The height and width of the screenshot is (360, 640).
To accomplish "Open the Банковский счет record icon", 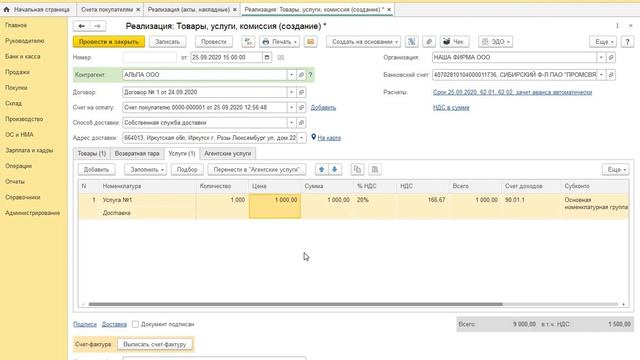I will [611, 75].
